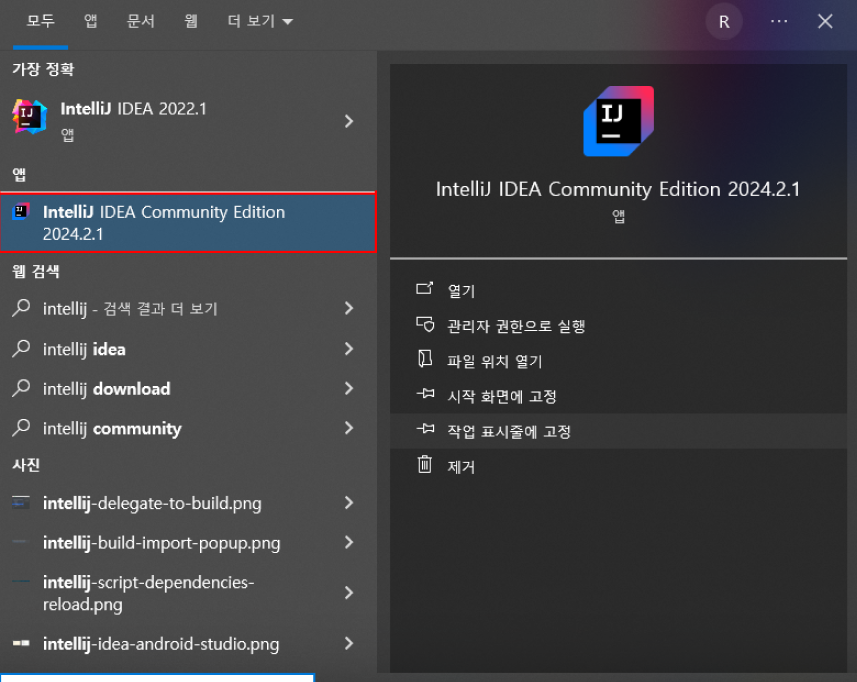Select web suggestion 'intellij download'
Image resolution: width=857 pixels, height=682 pixels.
click(x=188, y=389)
